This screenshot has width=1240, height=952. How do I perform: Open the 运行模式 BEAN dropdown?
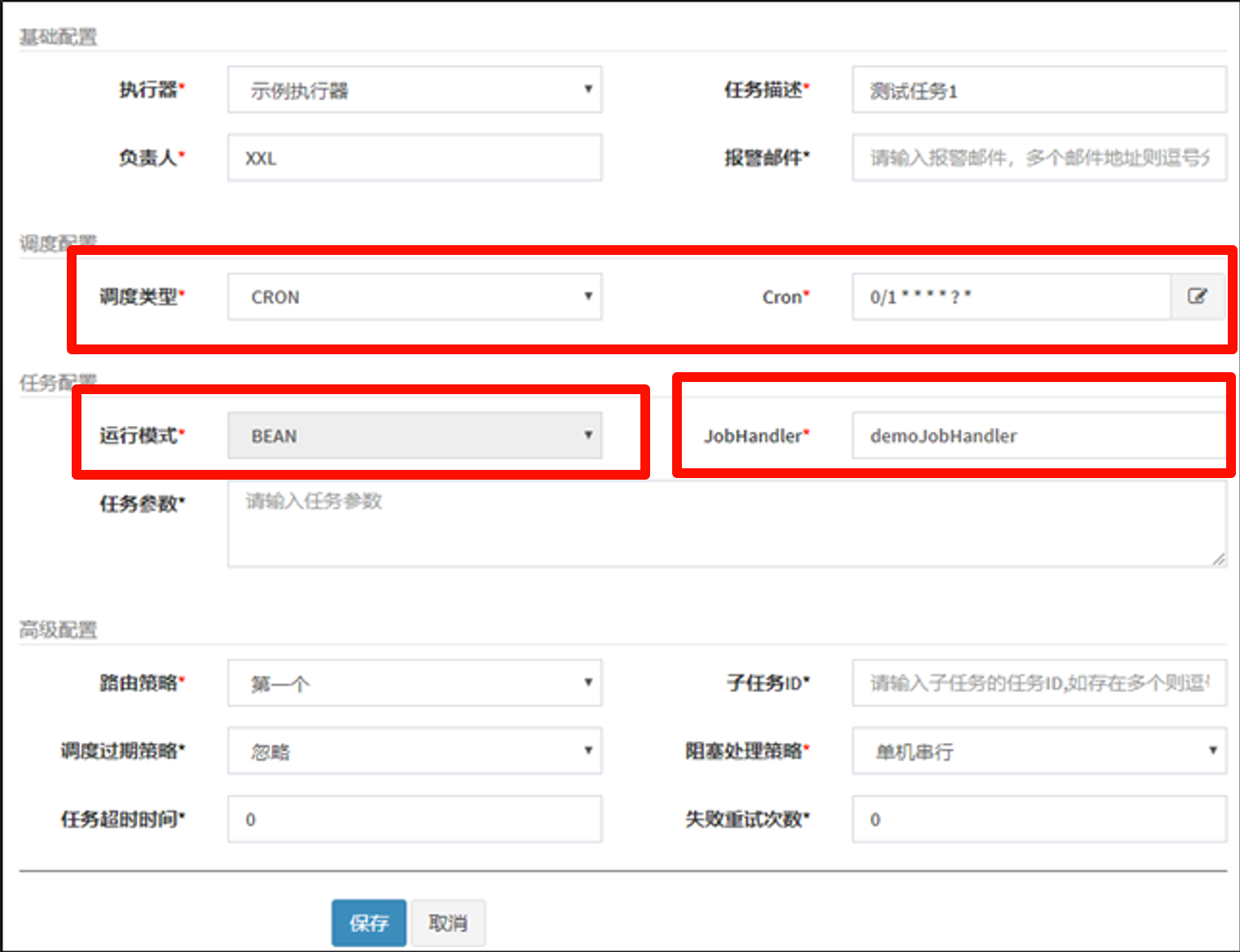click(414, 436)
